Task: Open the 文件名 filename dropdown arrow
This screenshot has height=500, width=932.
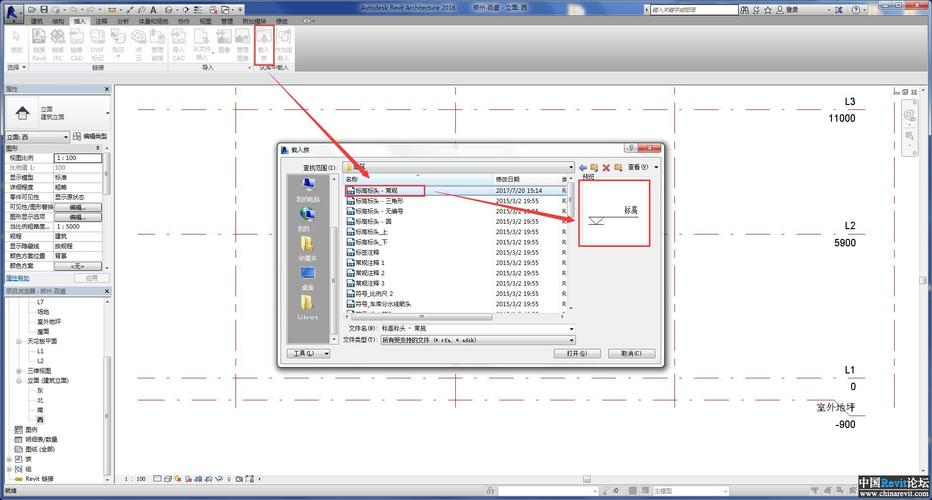Action: (x=572, y=328)
